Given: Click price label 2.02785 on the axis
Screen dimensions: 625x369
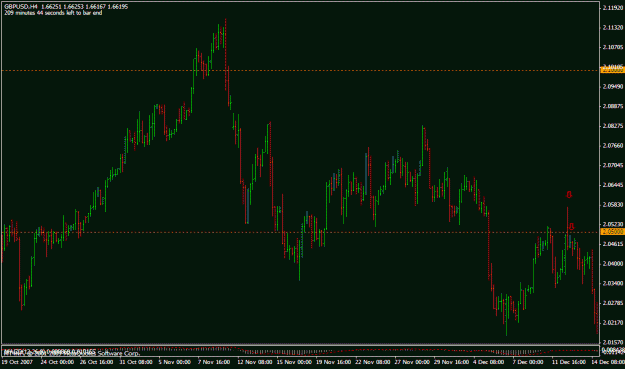Looking at the screenshot, I should (x=613, y=303).
